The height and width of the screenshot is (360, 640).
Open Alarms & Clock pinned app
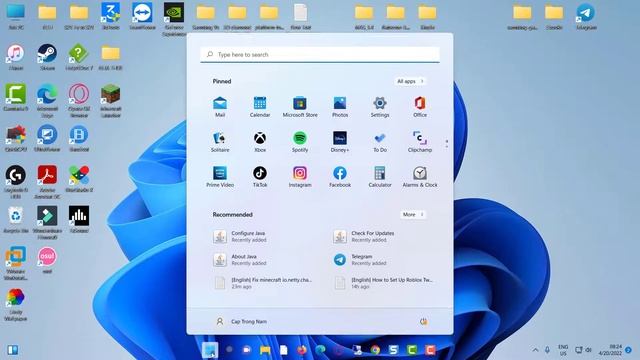pyautogui.click(x=420, y=177)
